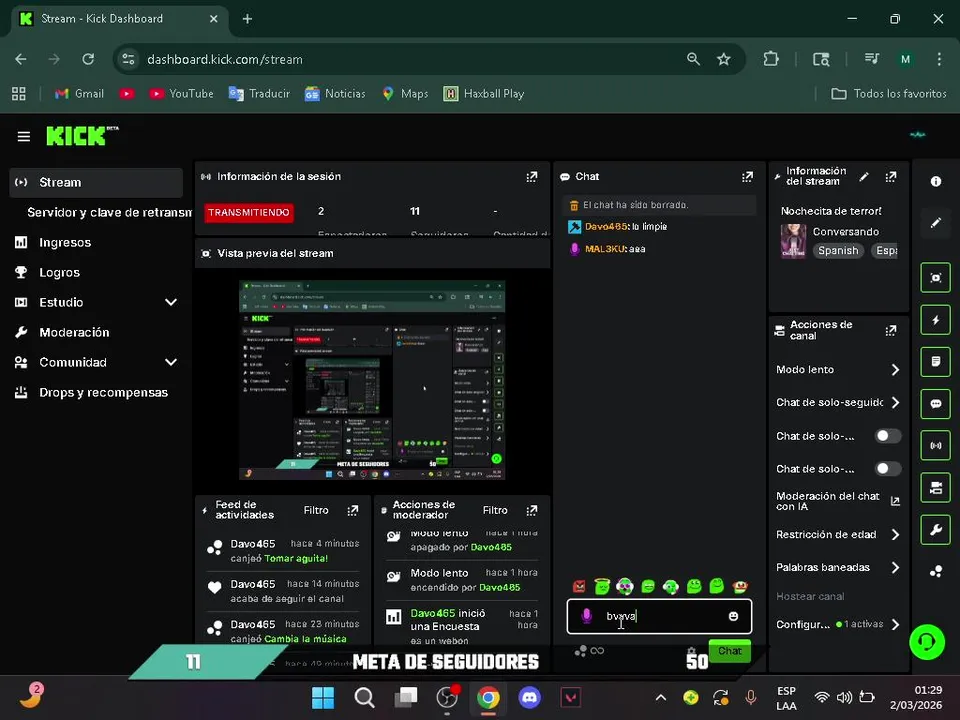Open the Configur... 1 activas row

click(x=837, y=624)
